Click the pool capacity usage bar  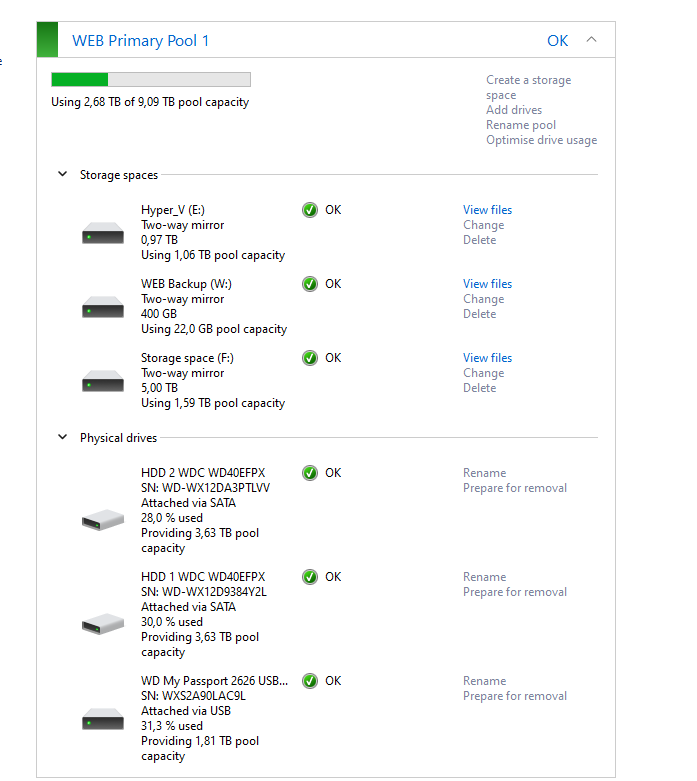[x=151, y=80]
